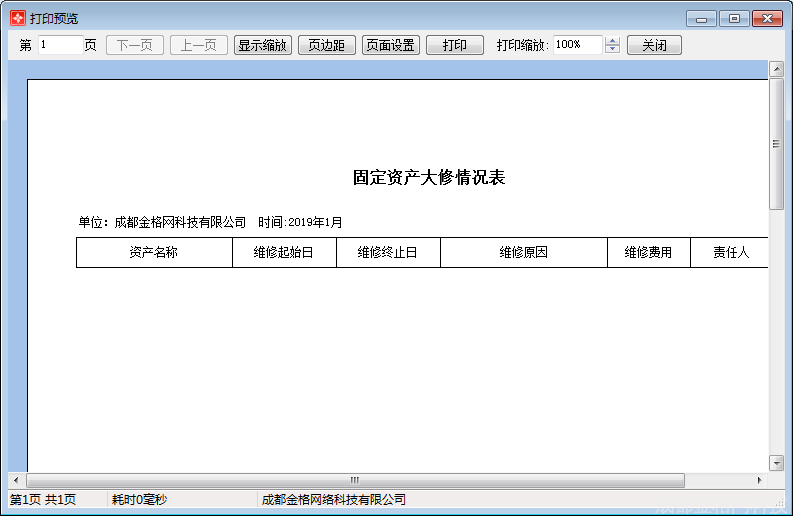Close the preview using 关闭 button
This screenshot has height=516, width=793.
(654, 45)
